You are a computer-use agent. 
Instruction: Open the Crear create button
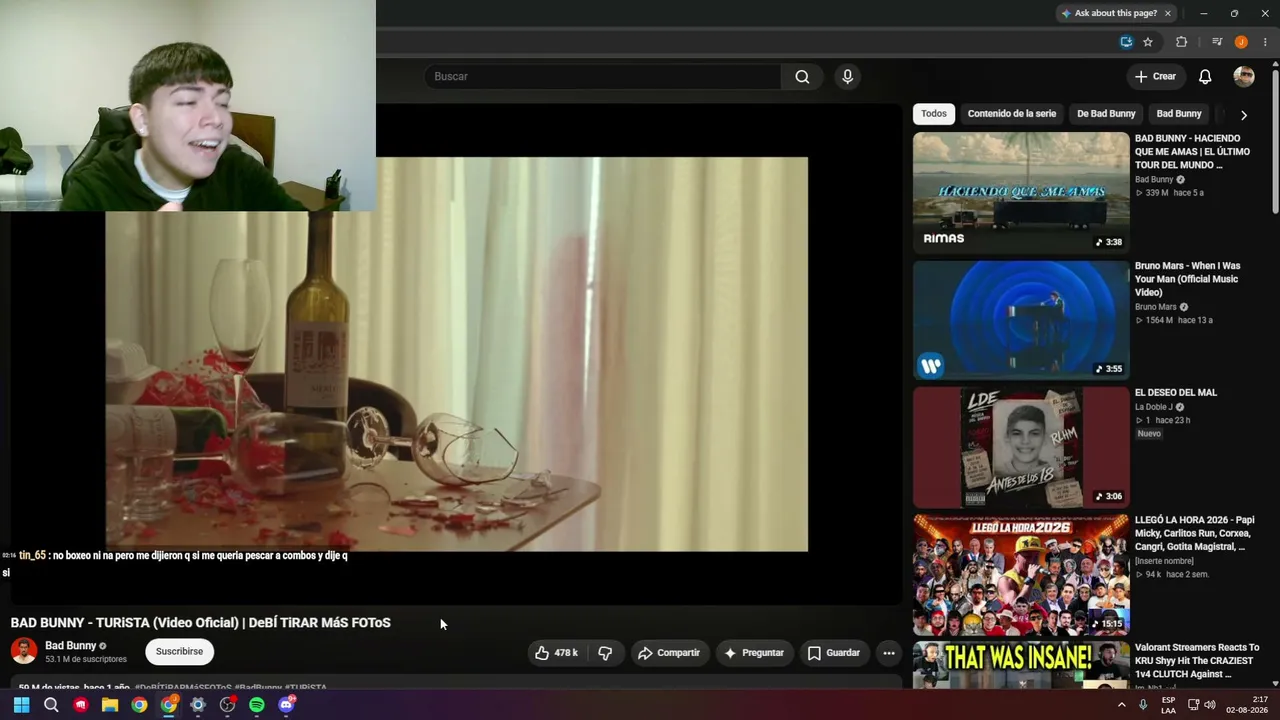(x=1155, y=77)
